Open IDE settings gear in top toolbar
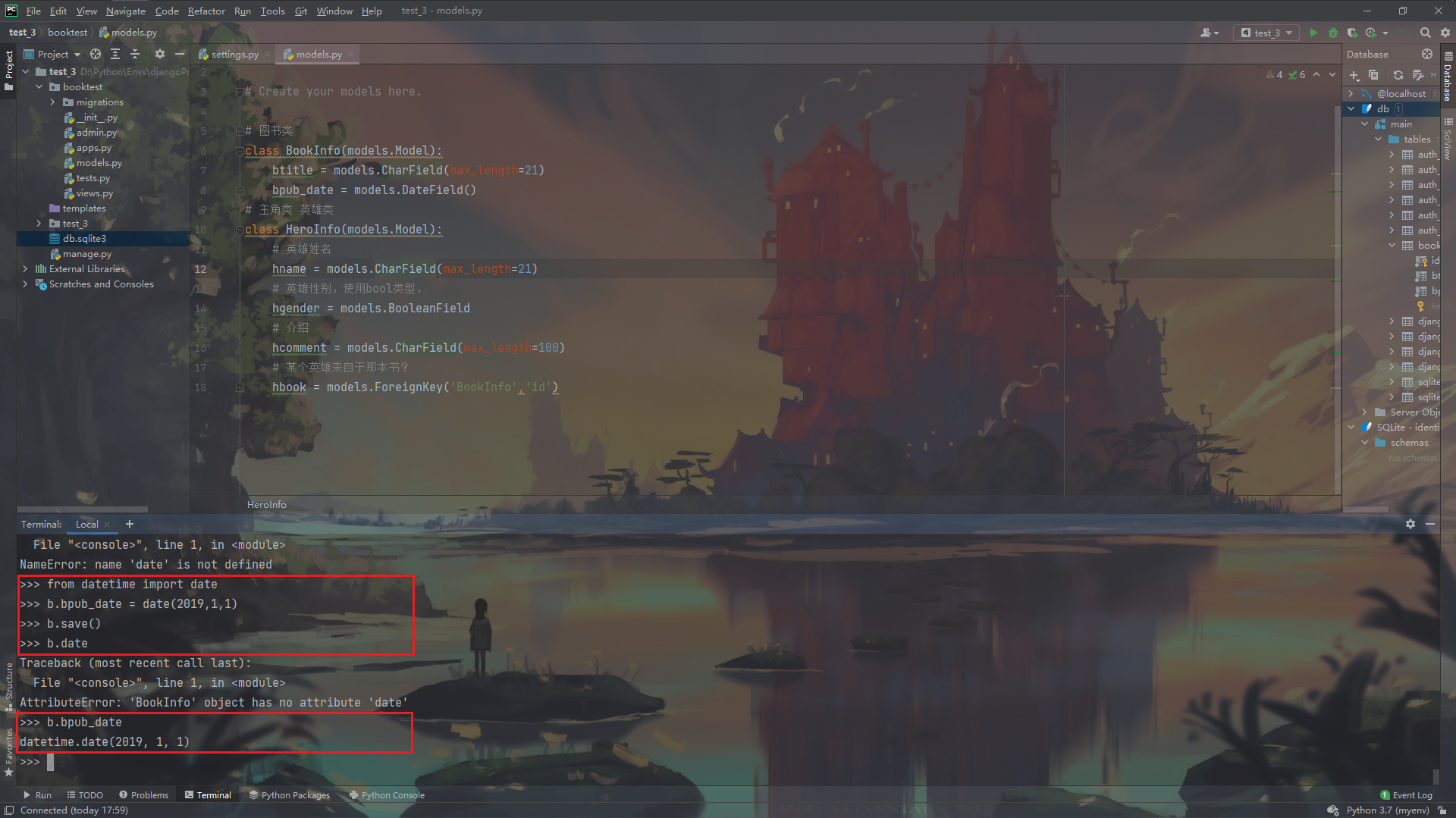The height and width of the screenshot is (818, 1456). tap(1445, 33)
